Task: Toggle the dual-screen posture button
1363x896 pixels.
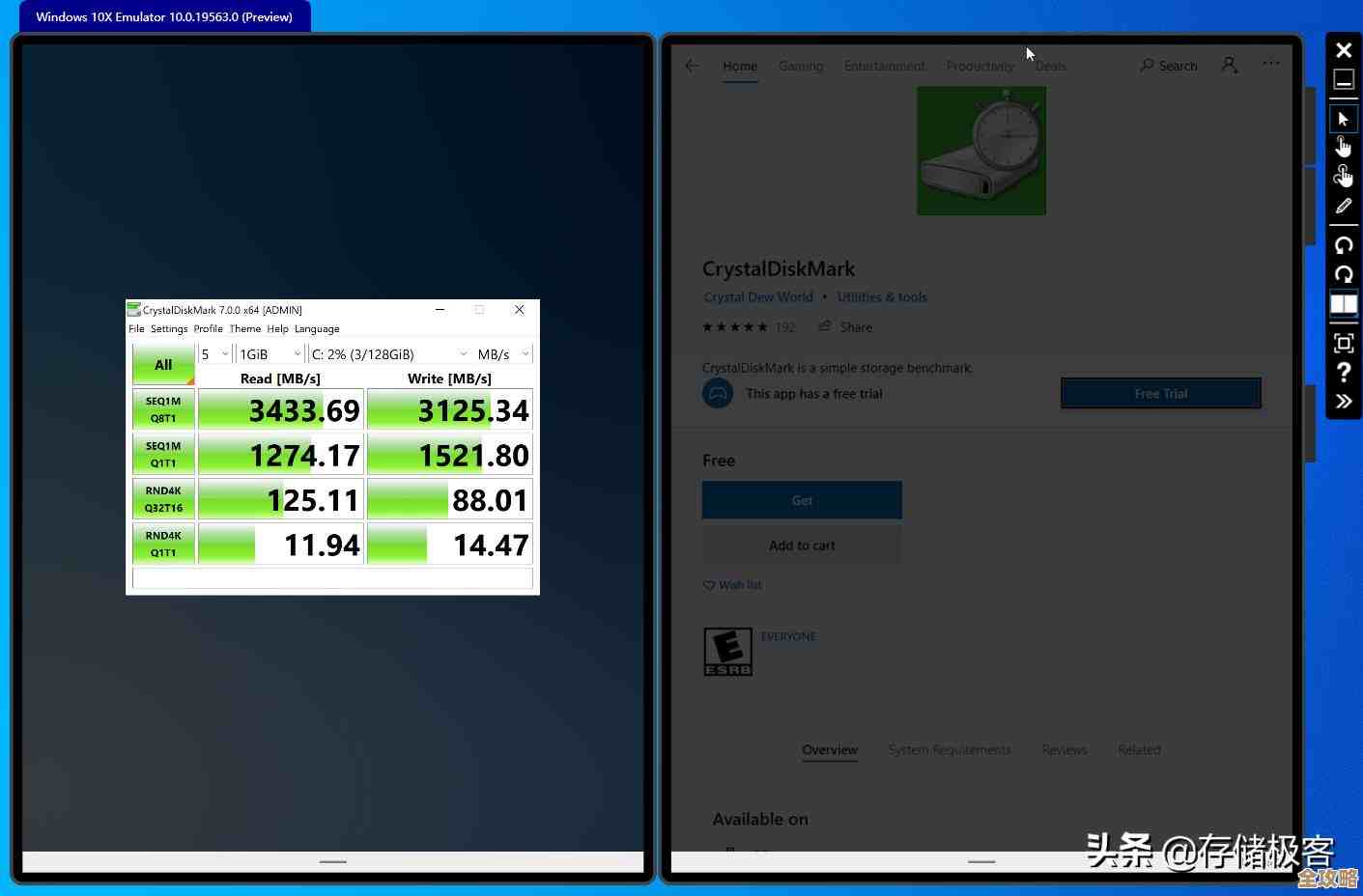Action: point(1343,305)
